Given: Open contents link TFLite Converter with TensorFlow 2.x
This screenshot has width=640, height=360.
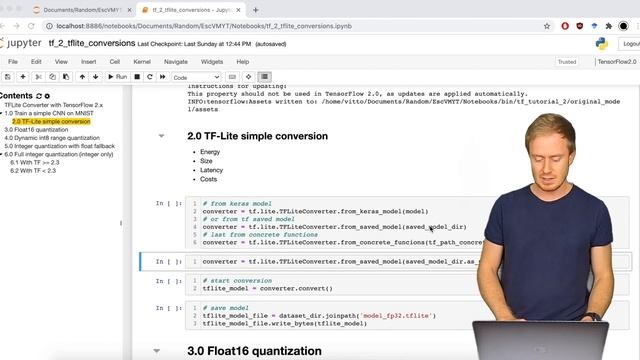Looking at the screenshot, I should tap(53, 105).
